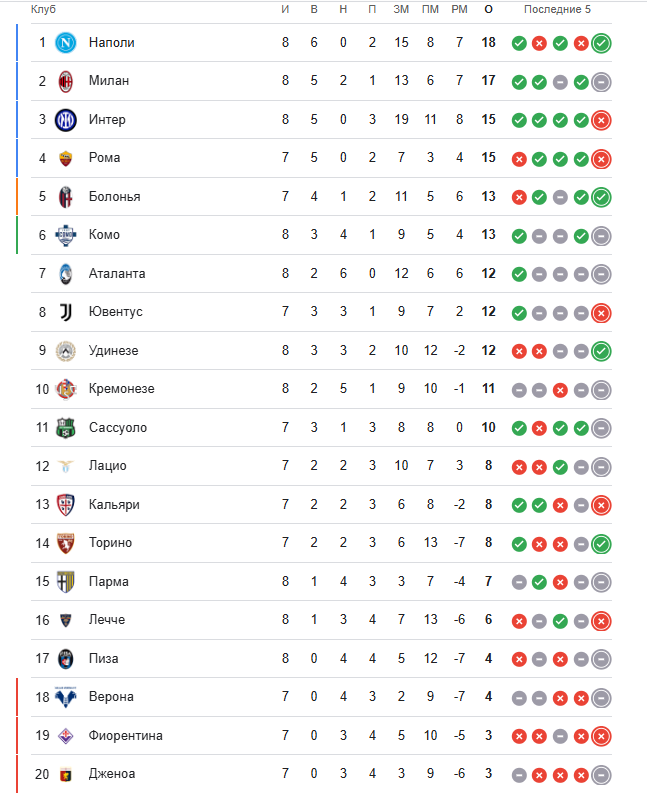Viewport: 647px width, 802px height.
Task: Click Torino's latest match win indicator
Action: pyautogui.click(x=601, y=543)
